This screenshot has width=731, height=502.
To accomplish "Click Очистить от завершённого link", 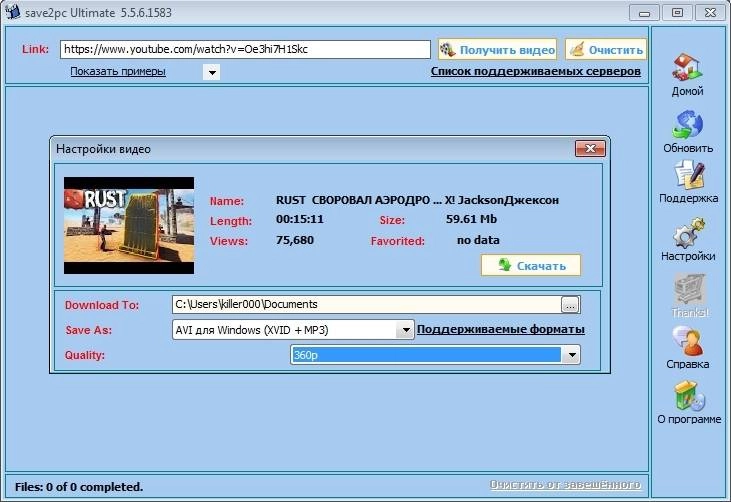I will 565,485.
